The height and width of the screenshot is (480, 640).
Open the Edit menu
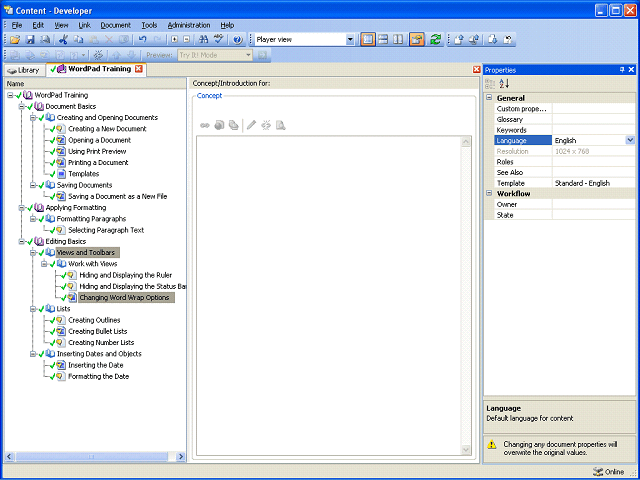(38, 25)
